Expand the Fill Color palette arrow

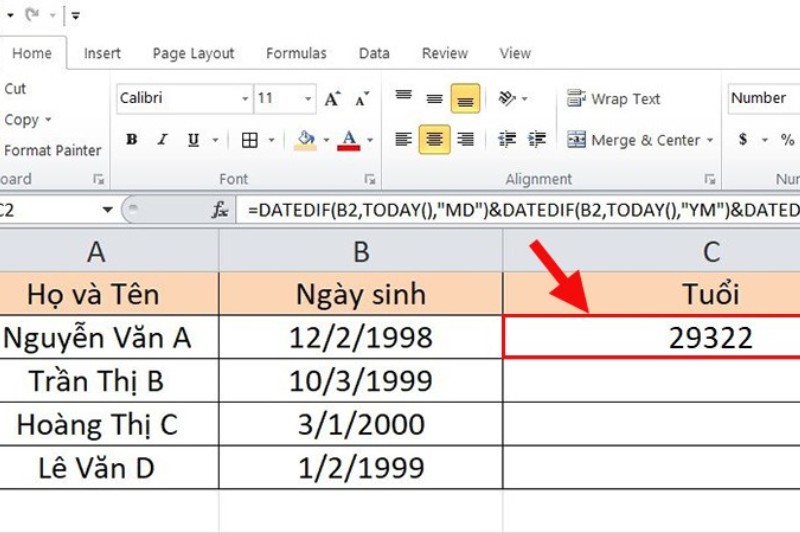click(326, 140)
